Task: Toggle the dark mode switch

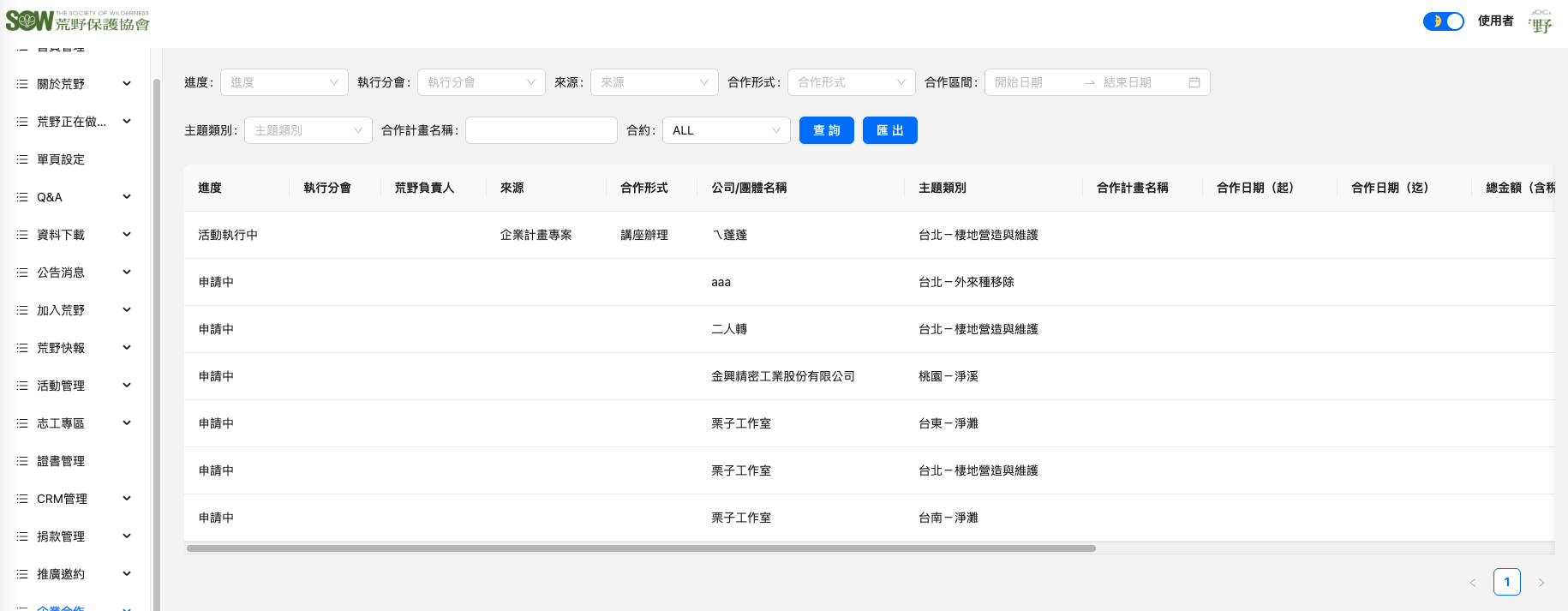Action: [1443, 21]
